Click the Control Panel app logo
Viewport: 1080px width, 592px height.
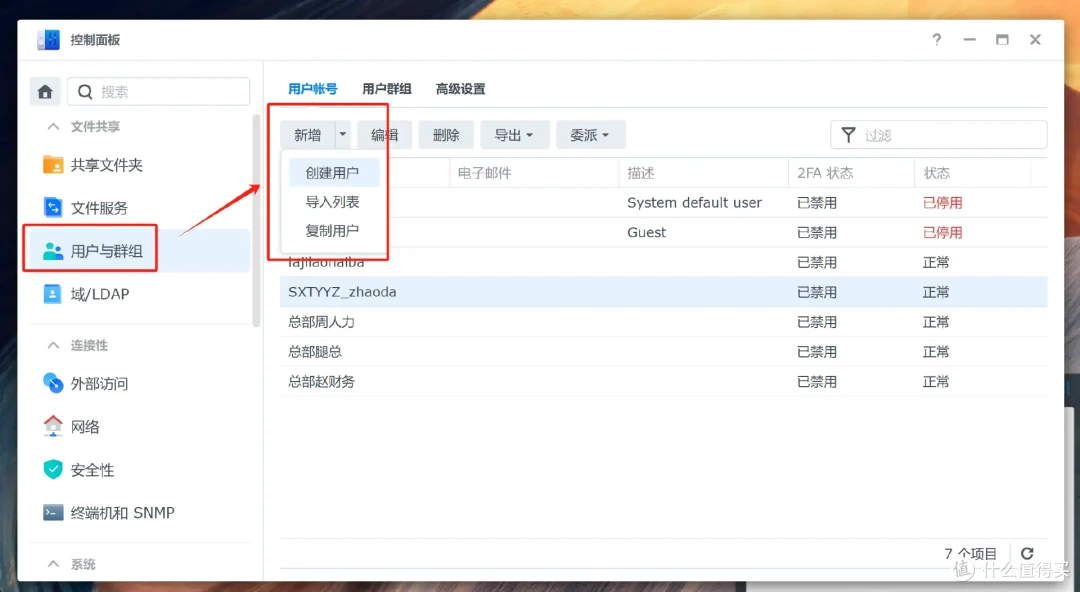point(48,40)
